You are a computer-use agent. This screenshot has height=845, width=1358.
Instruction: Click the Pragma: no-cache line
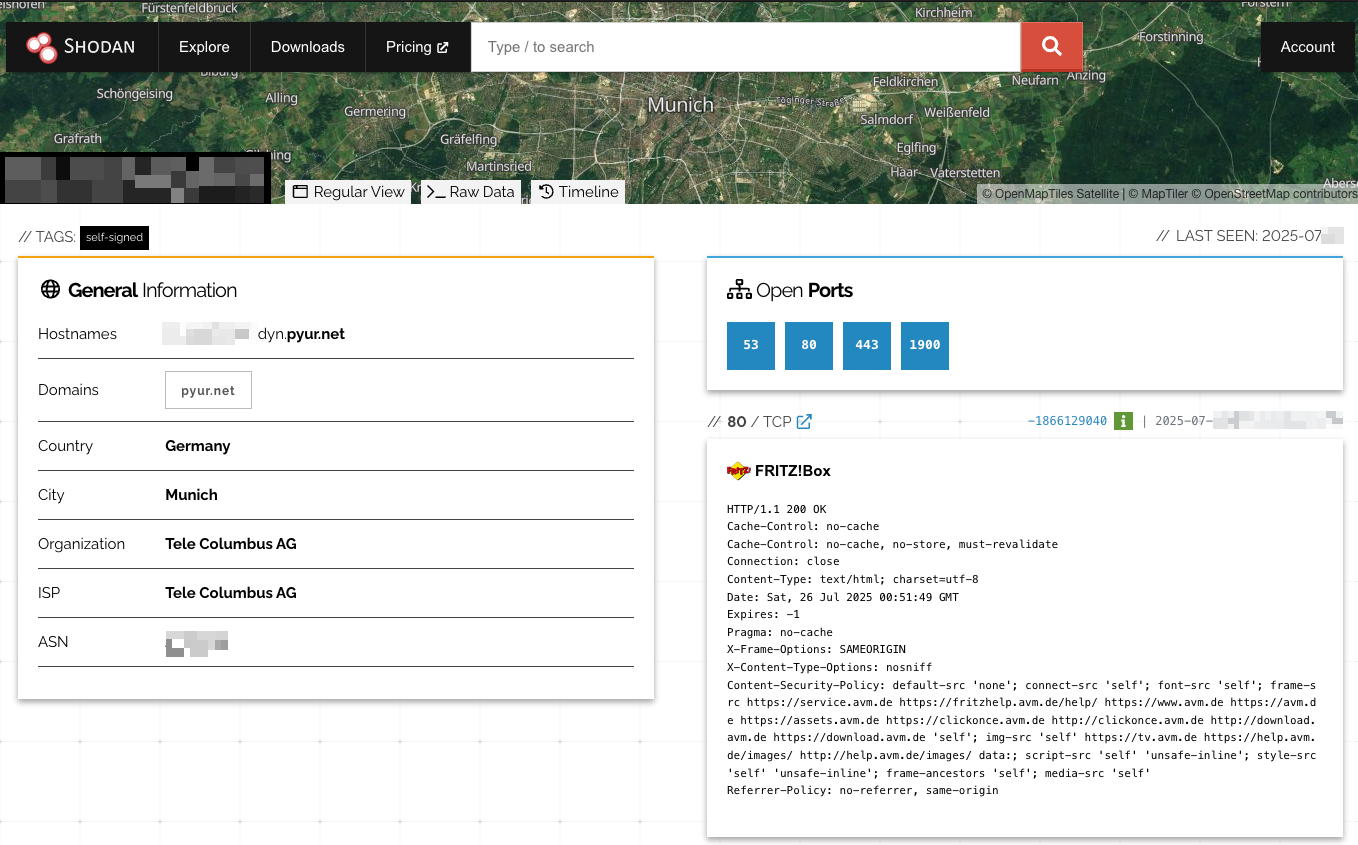click(780, 632)
